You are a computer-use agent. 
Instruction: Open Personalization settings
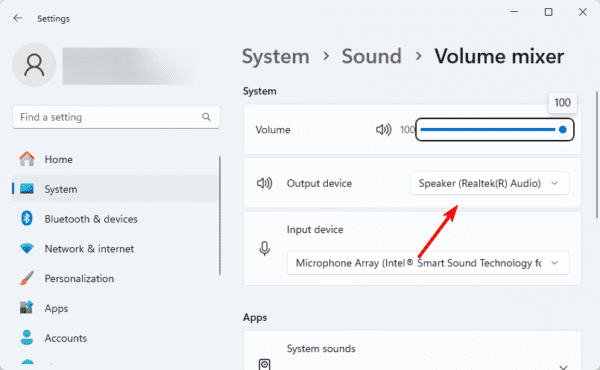(116, 278)
